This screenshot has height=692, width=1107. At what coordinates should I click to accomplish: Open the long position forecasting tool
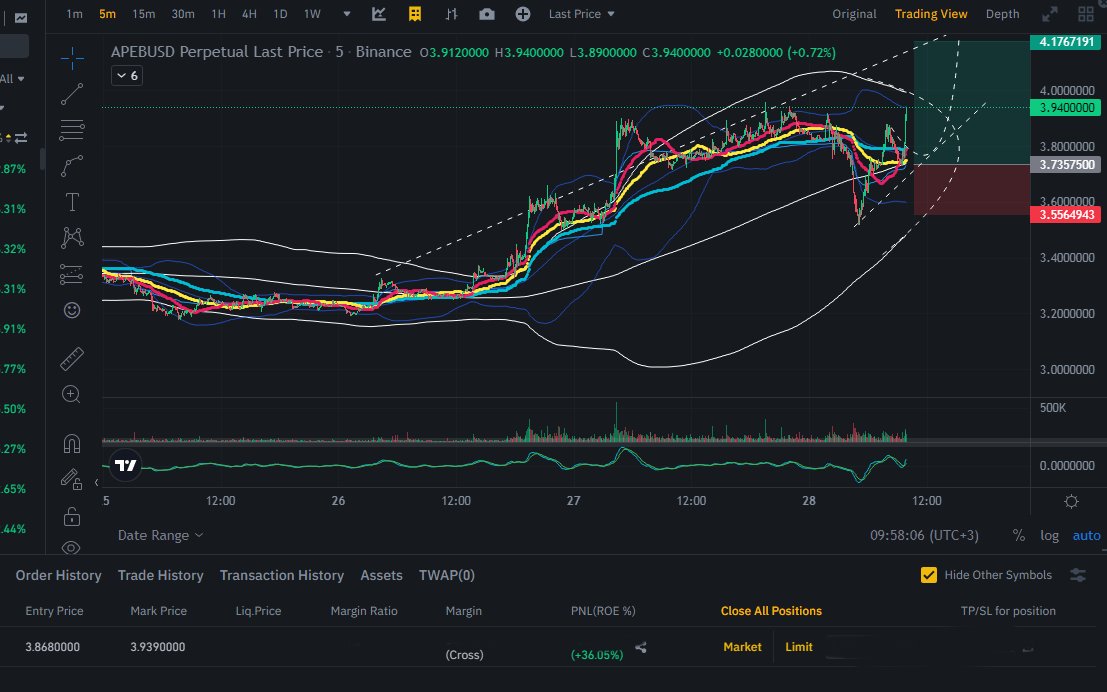click(x=72, y=274)
